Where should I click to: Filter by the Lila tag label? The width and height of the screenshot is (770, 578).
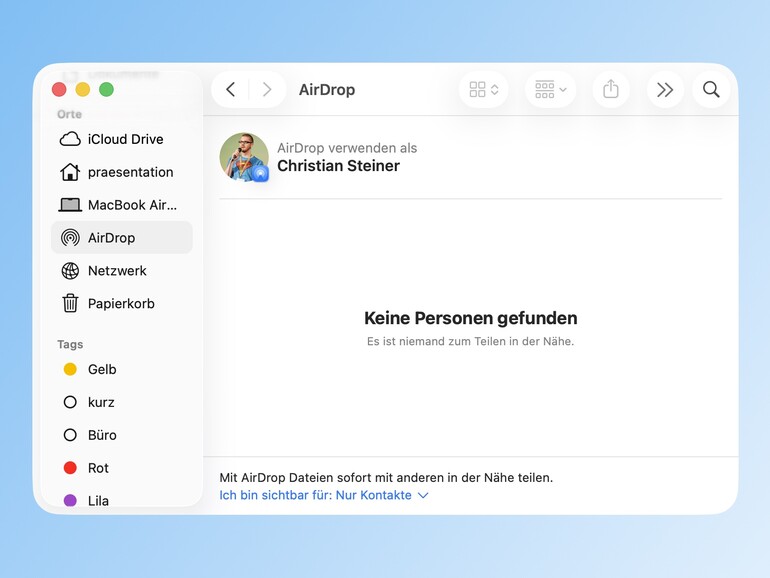pyautogui.click(x=98, y=501)
